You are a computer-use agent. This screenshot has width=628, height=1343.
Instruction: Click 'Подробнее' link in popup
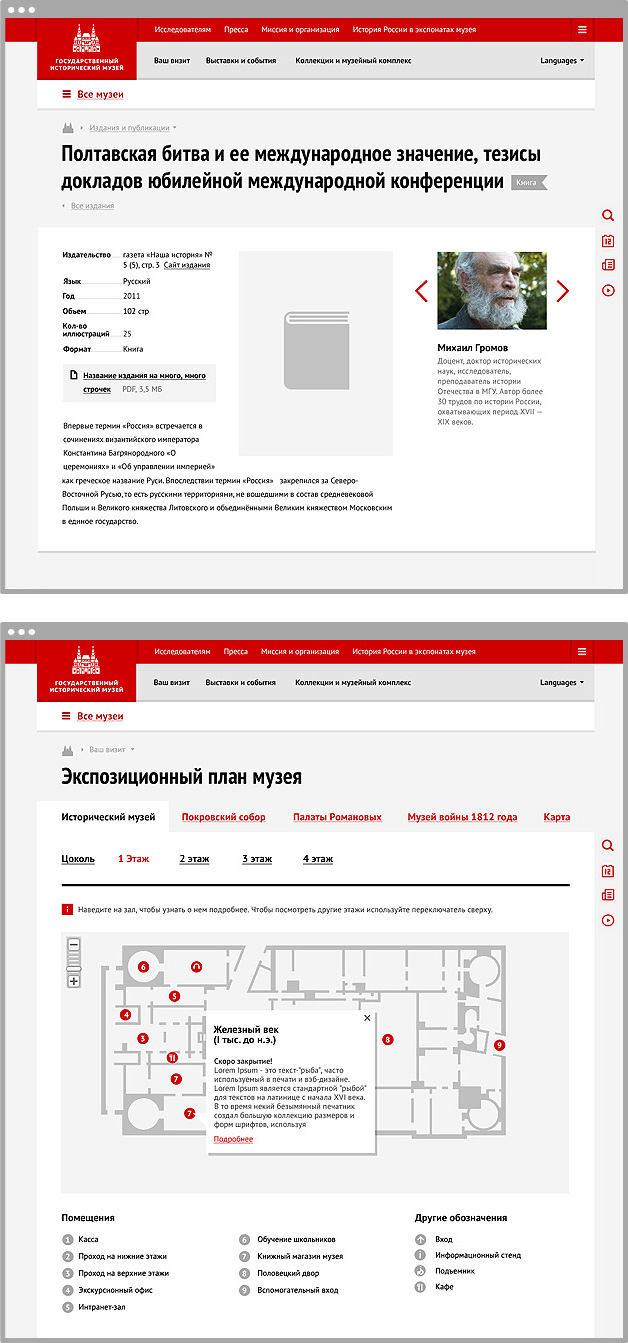pyautogui.click(x=233, y=1139)
